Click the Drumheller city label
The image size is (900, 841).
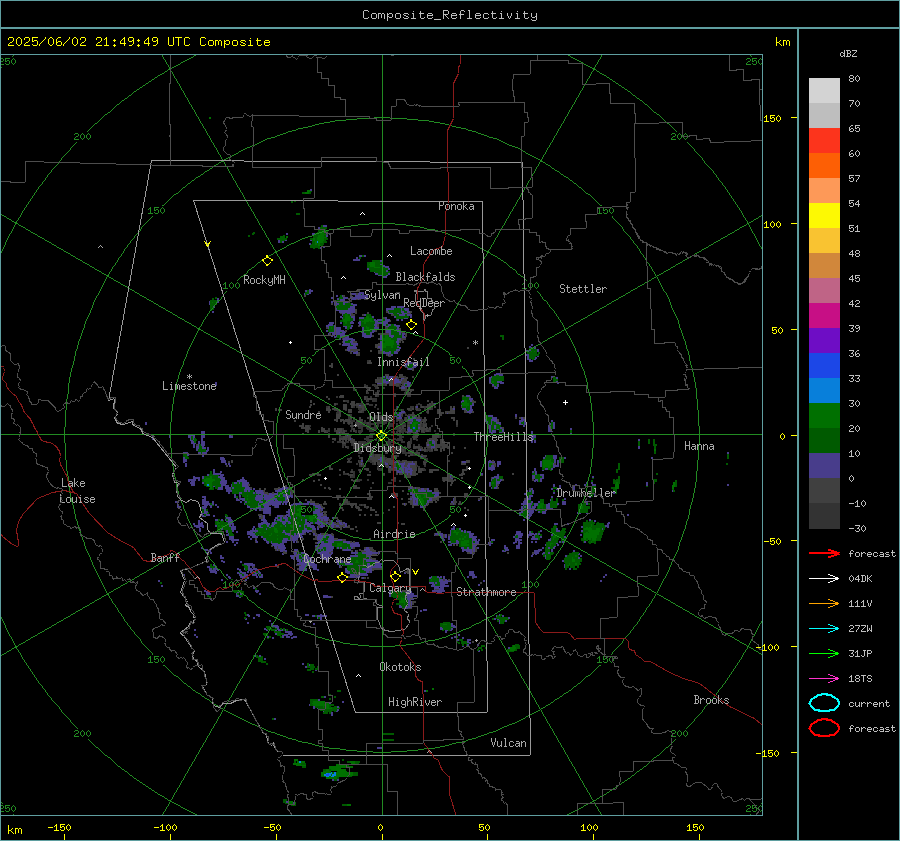586,493
